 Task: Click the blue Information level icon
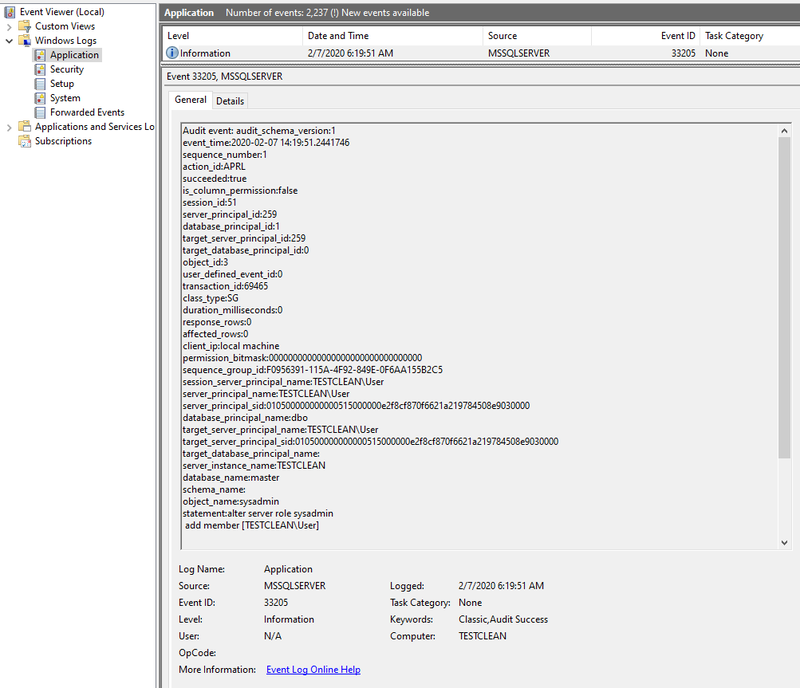click(x=172, y=53)
